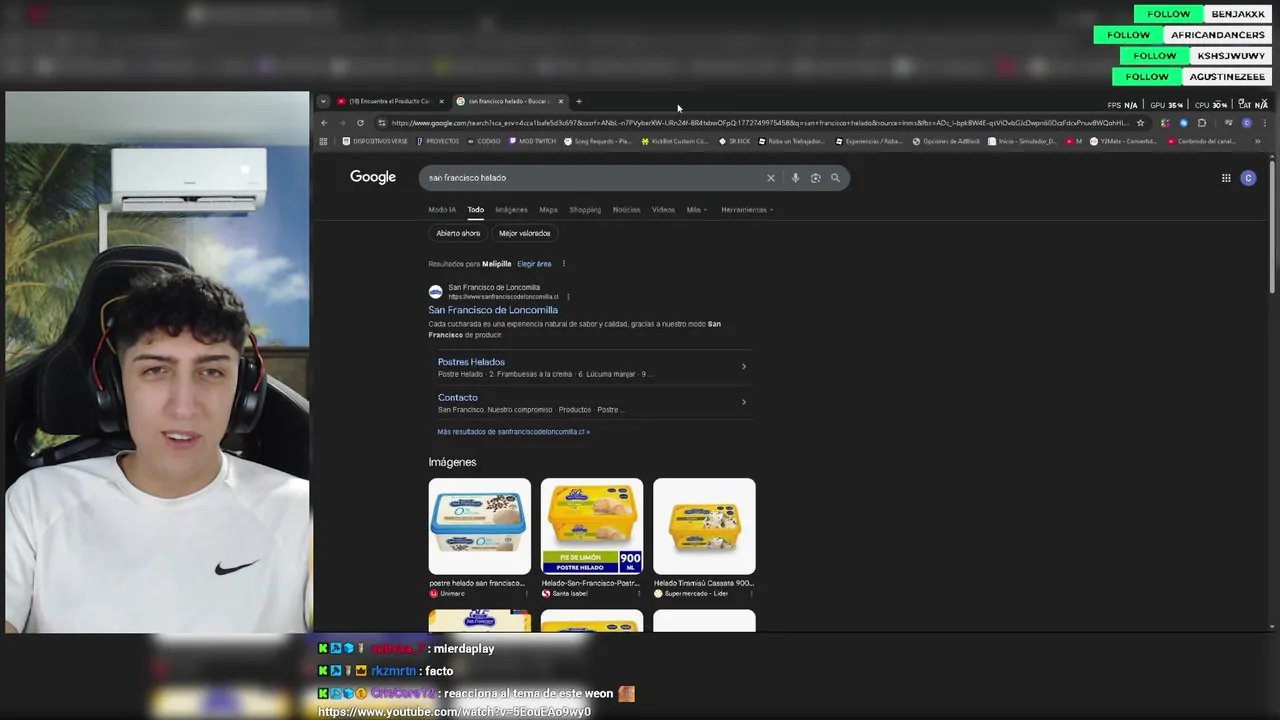The image size is (1280, 720).
Task: Clear the search box text
Action: click(770, 178)
